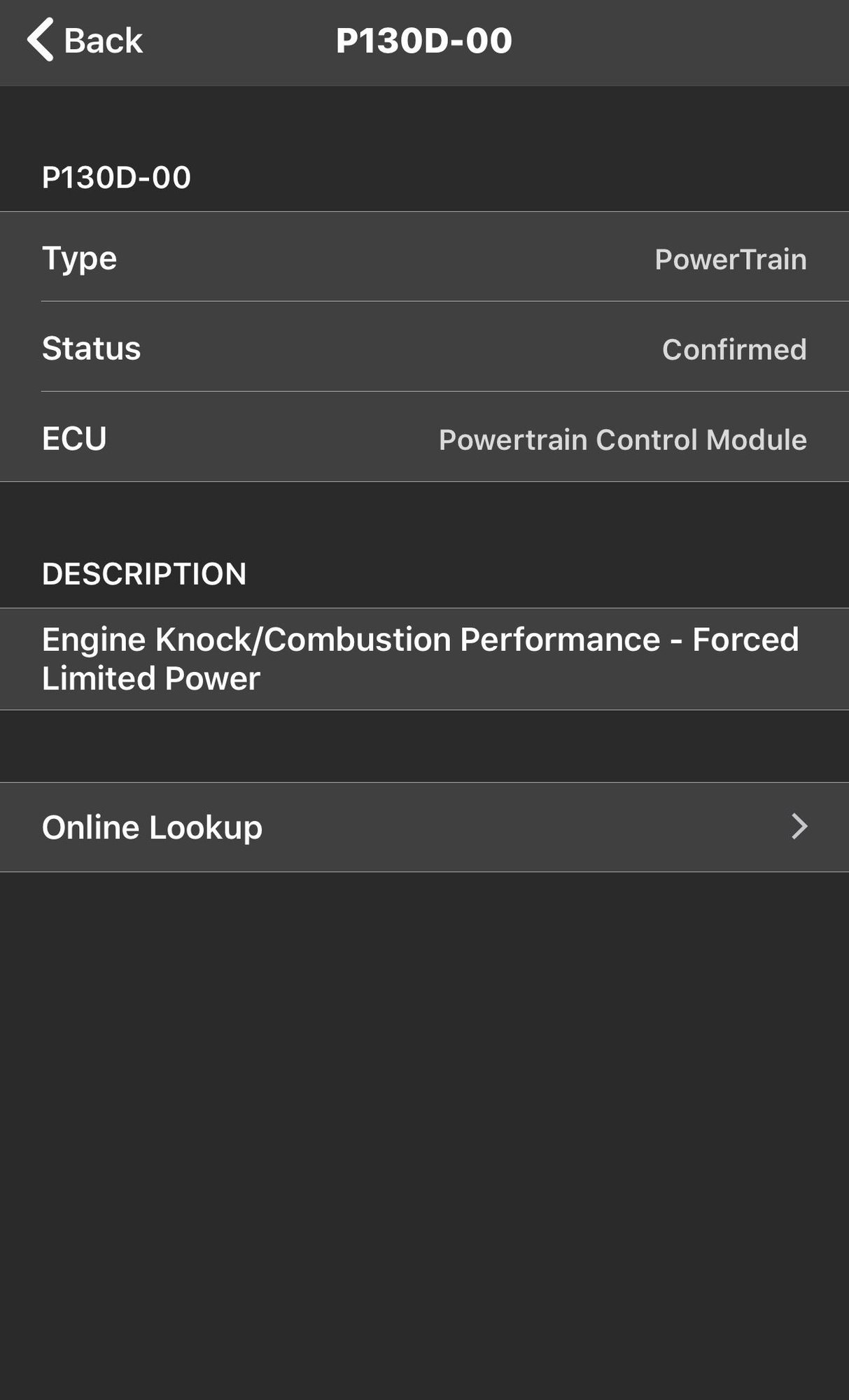Viewport: 849px width, 1400px height.
Task: Click the Confirmed status value
Action: tap(734, 349)
